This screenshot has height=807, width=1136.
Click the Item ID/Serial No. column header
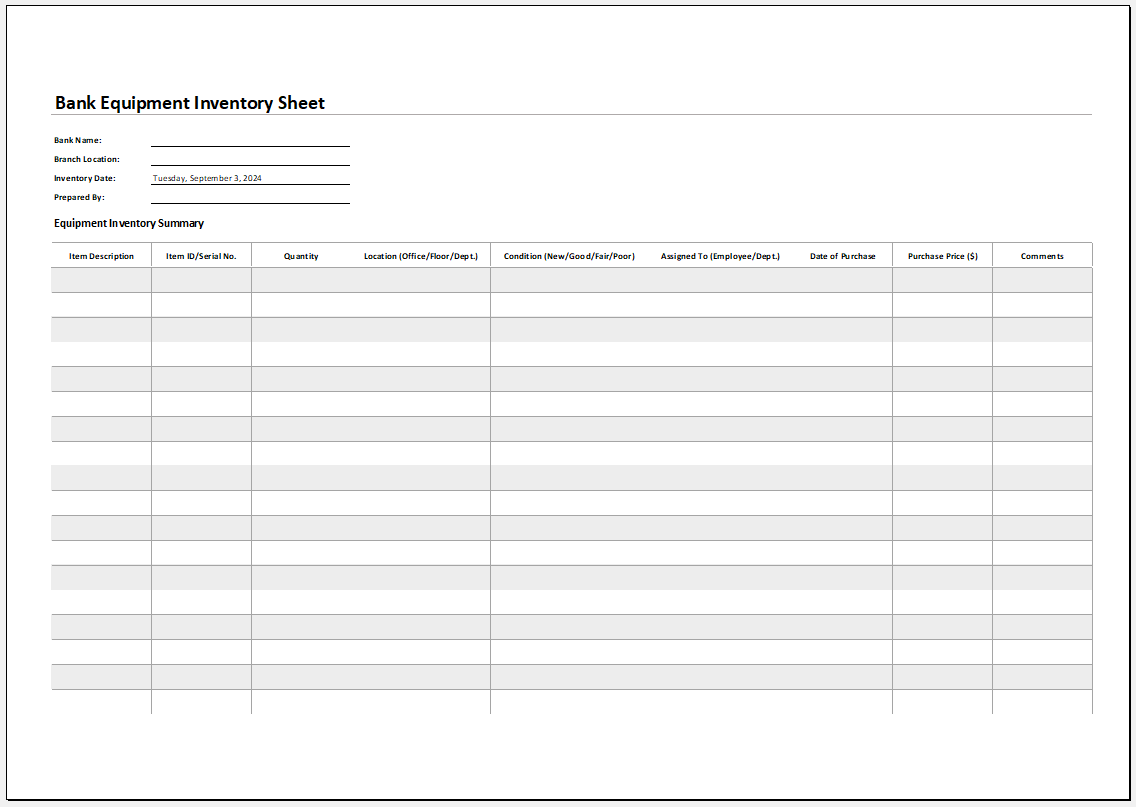201,256
